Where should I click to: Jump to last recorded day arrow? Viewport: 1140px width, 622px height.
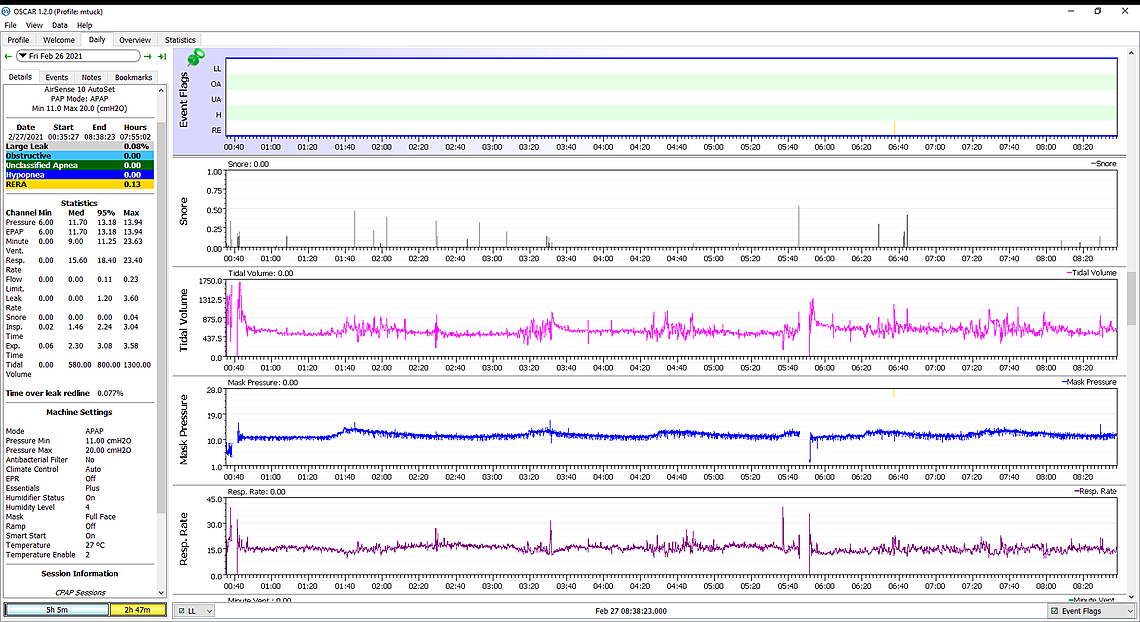point(161,56)
